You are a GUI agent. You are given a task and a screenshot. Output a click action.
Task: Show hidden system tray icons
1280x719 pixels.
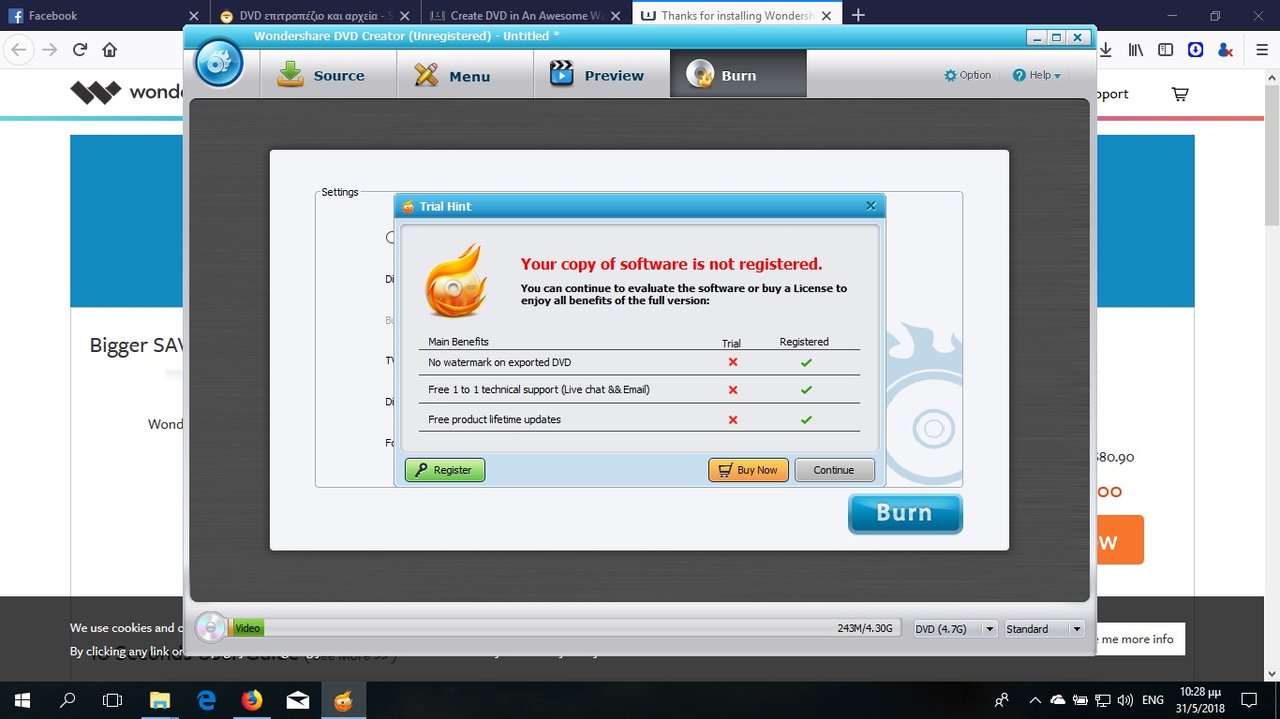(1035, 700)
